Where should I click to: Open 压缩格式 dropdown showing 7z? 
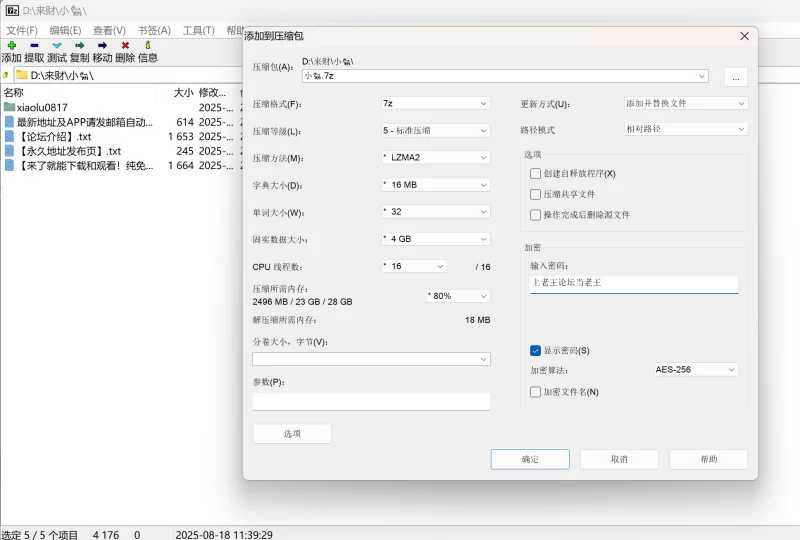coord(436,103)
